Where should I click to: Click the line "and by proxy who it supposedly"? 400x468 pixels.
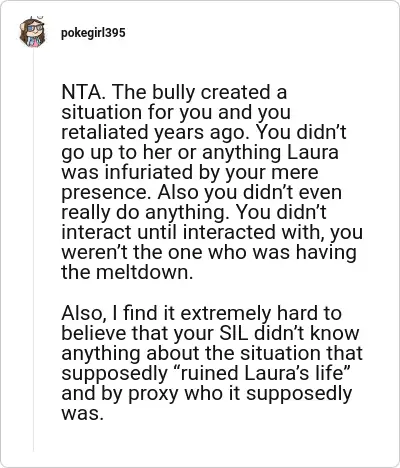[x=207, y=393]
